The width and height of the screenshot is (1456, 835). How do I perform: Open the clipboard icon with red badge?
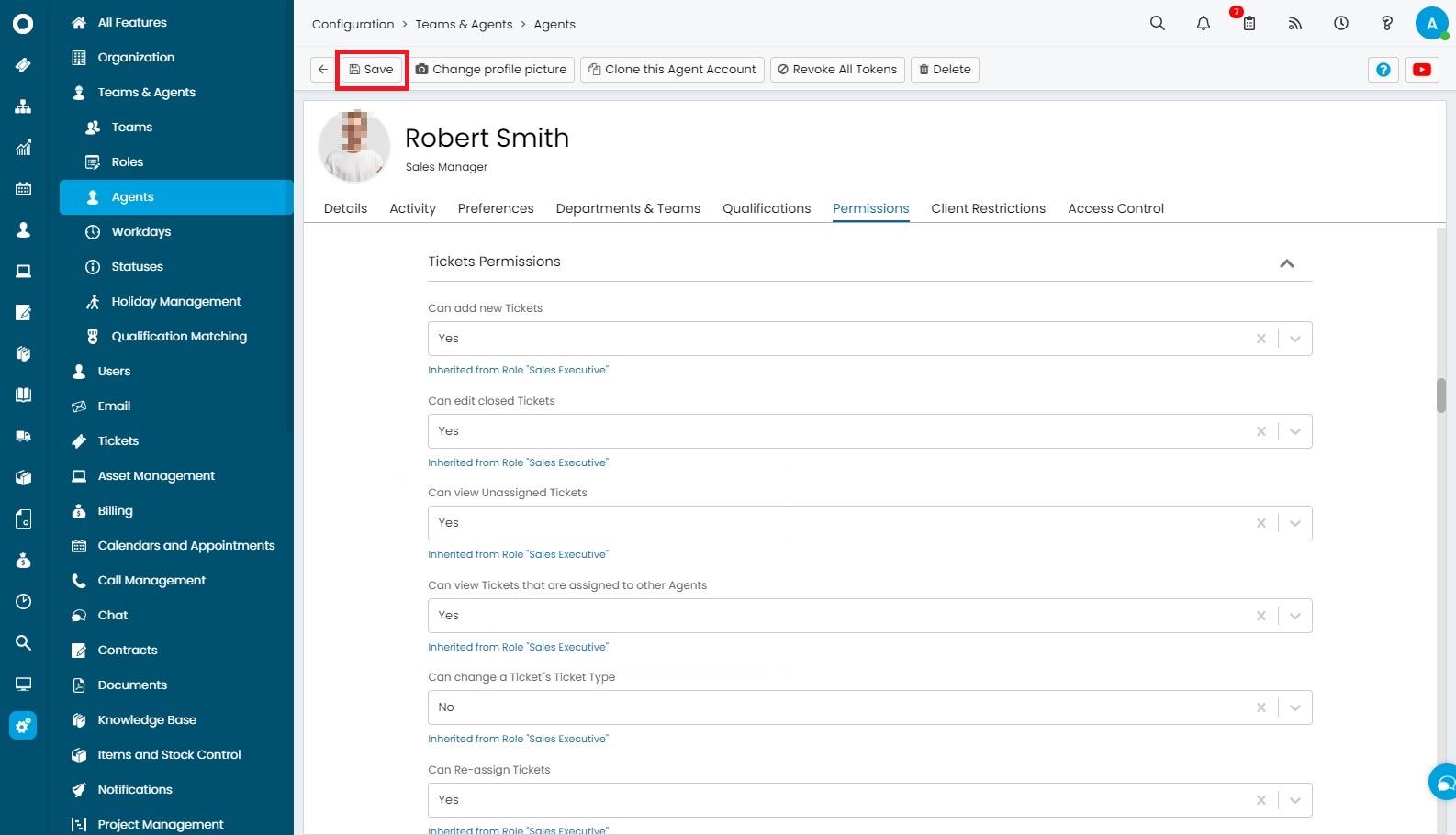point(1249,23)
